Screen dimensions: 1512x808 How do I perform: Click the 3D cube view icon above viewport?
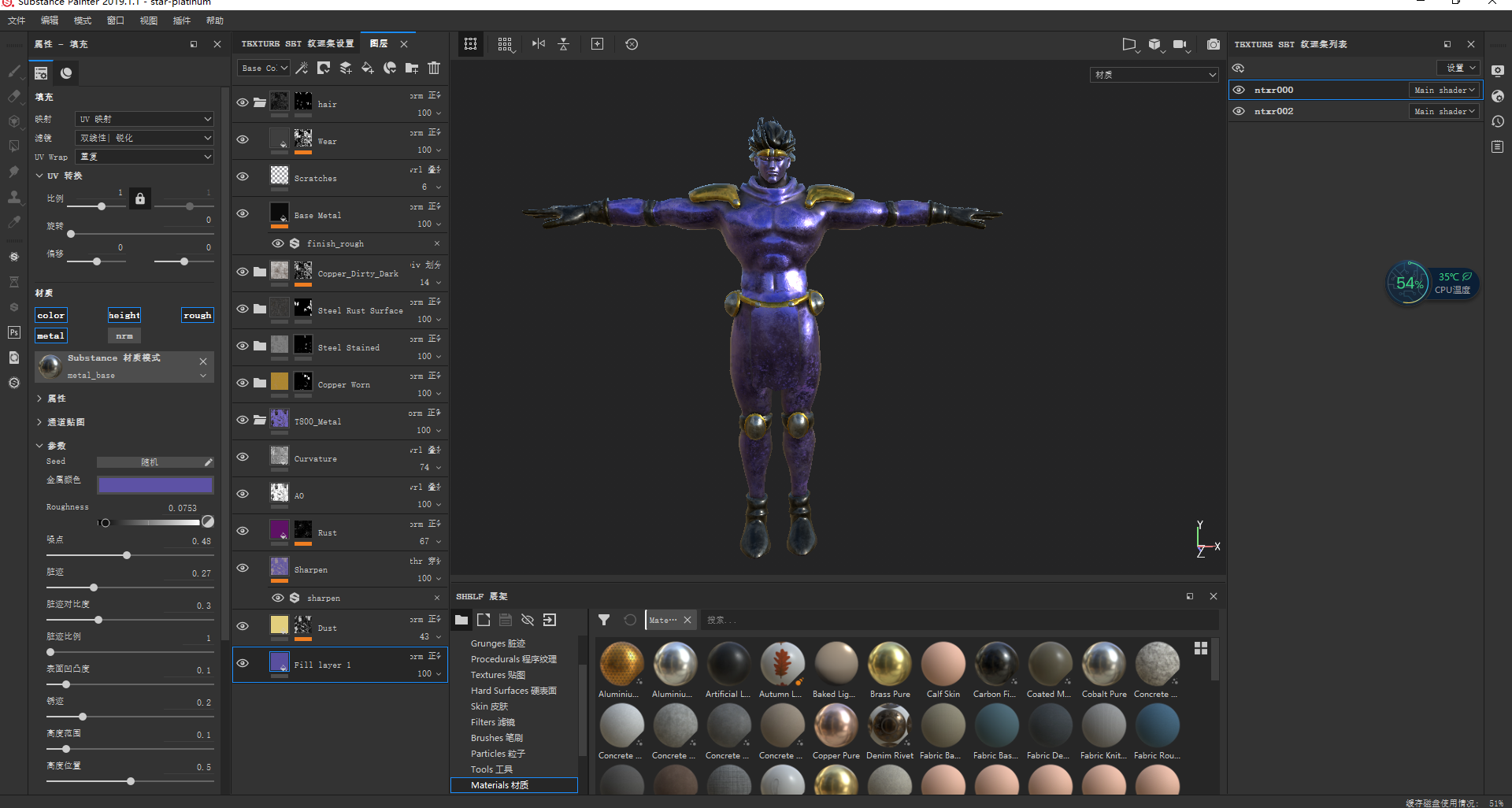[x=1154, y=44]
